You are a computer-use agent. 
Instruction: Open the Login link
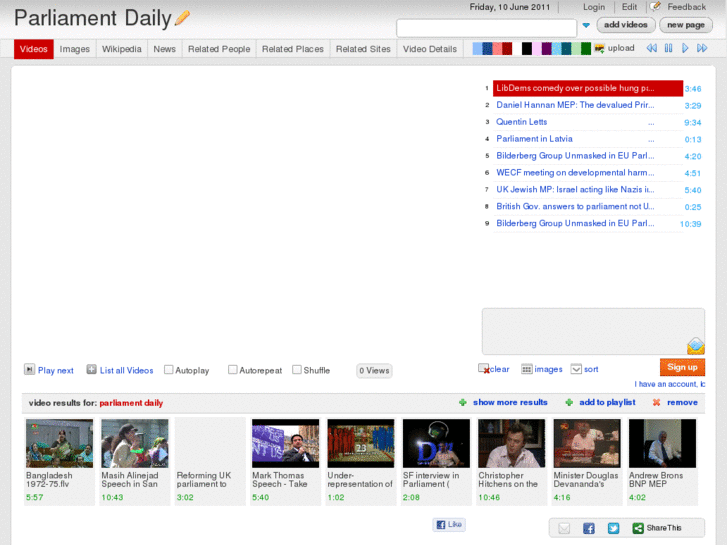tap(594, 7)
